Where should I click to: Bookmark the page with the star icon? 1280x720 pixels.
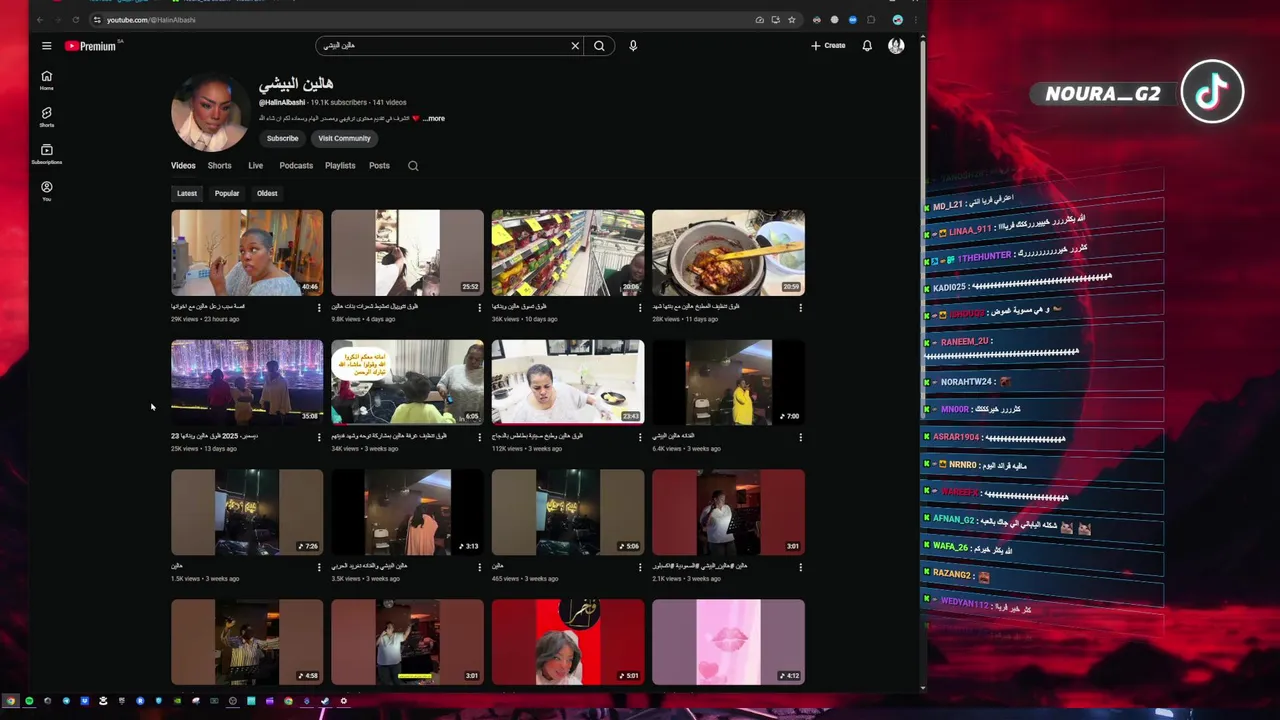click(791, 20)
